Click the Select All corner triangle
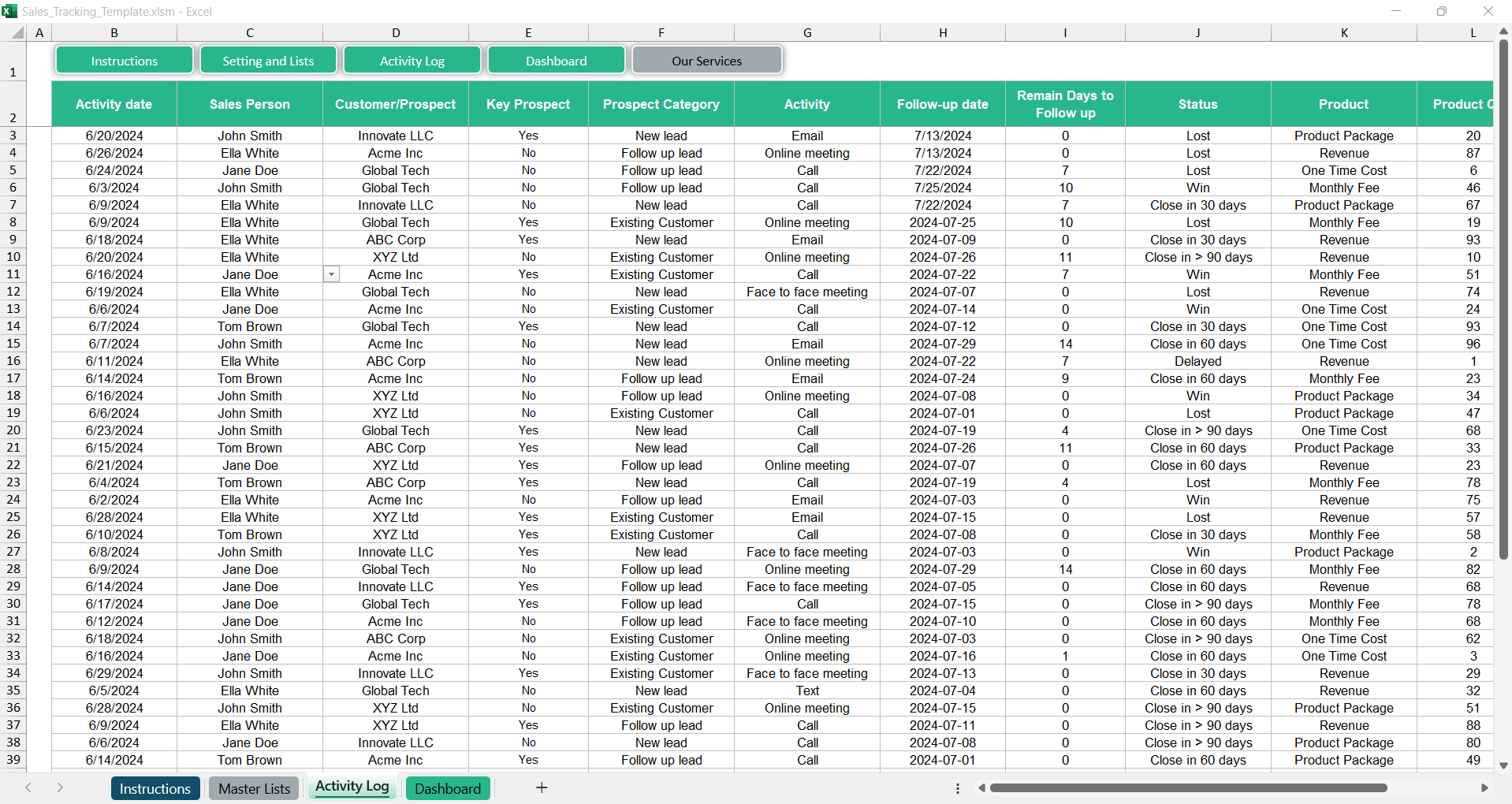 point(17,33)
